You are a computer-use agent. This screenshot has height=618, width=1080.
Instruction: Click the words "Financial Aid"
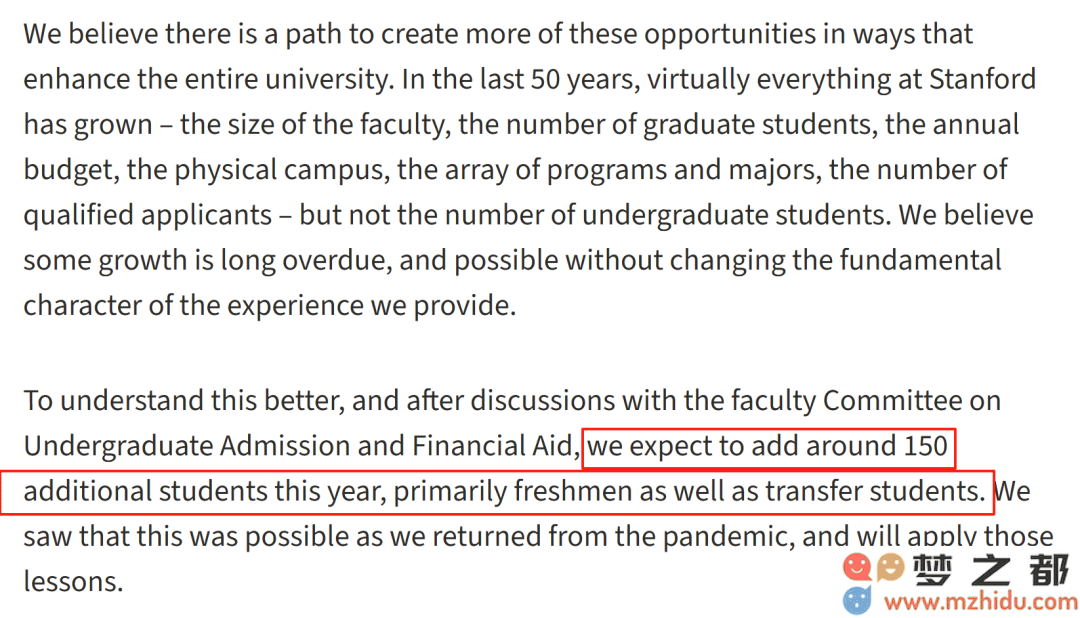(492, 446)
